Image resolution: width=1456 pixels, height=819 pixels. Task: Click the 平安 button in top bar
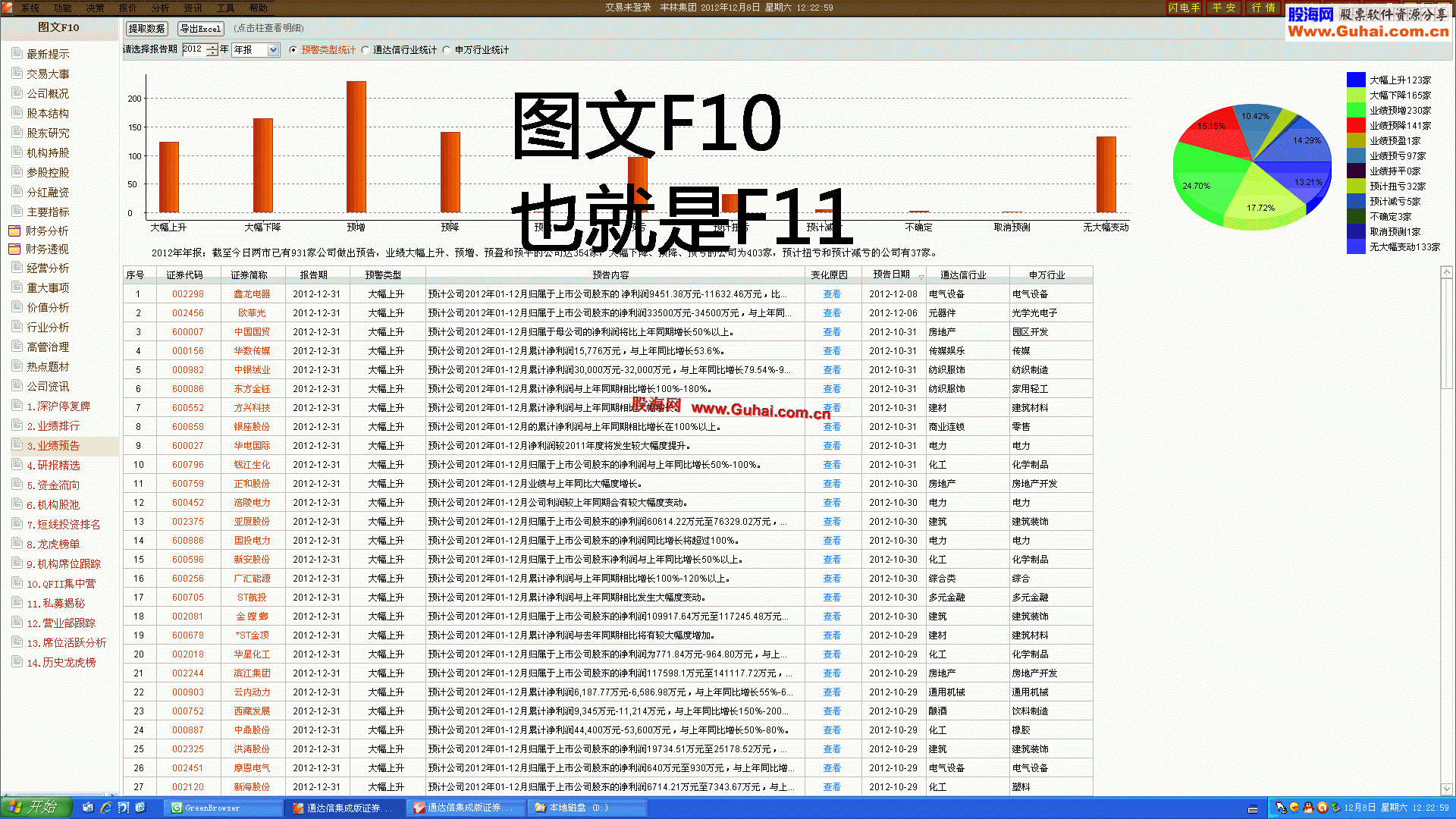(x=1224, y=8)
